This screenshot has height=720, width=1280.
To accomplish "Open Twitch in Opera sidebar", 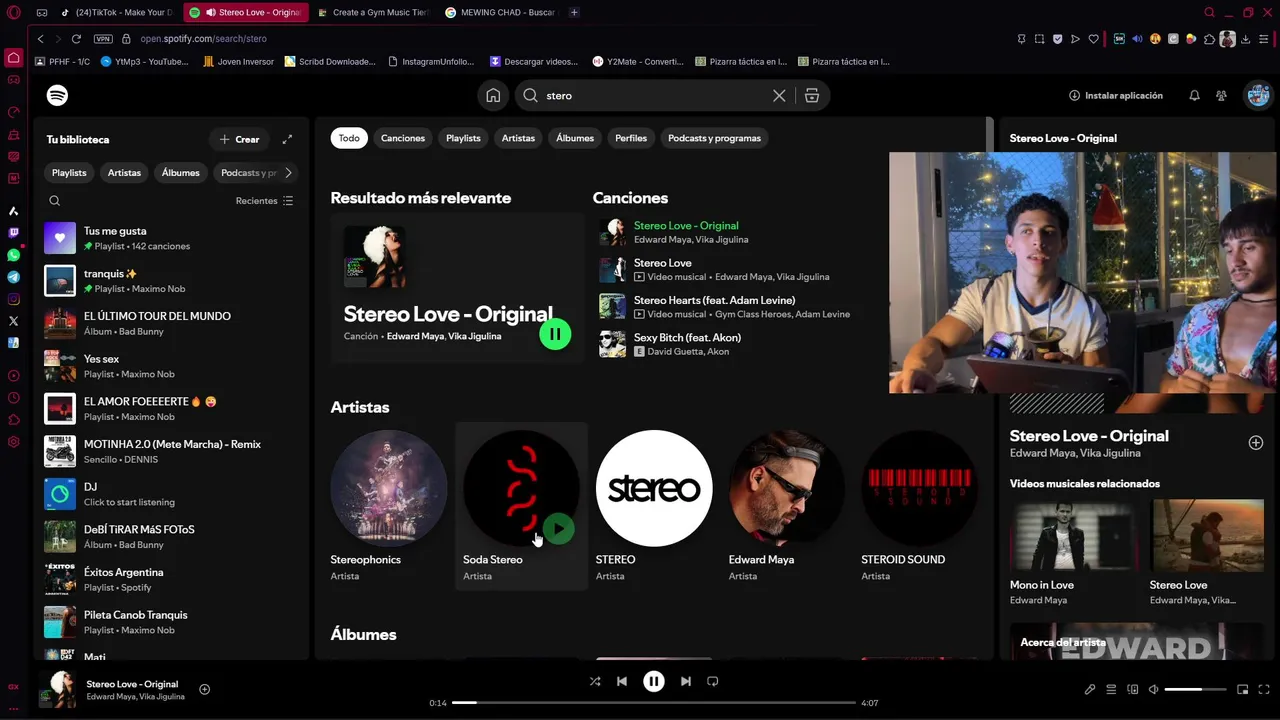I will (13, 233).
